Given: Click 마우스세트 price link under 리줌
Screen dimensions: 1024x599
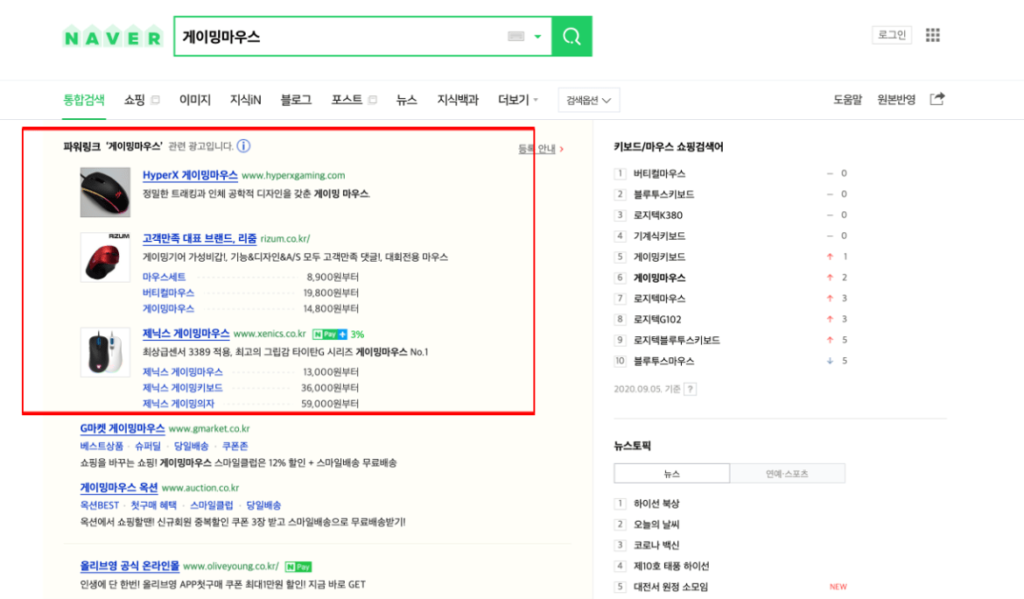Looking at the screenshot, I should click(164, 277).
